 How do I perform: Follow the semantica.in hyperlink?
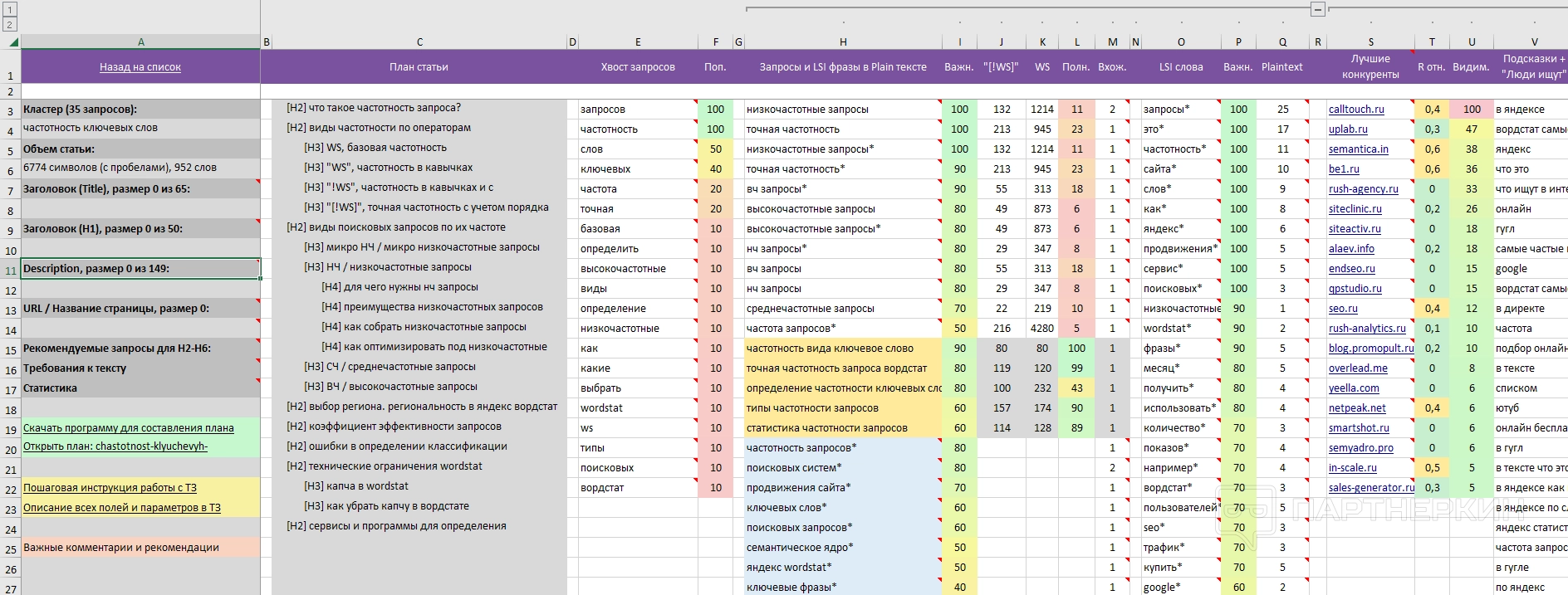pyautogui.click(x=1358, y=149)
